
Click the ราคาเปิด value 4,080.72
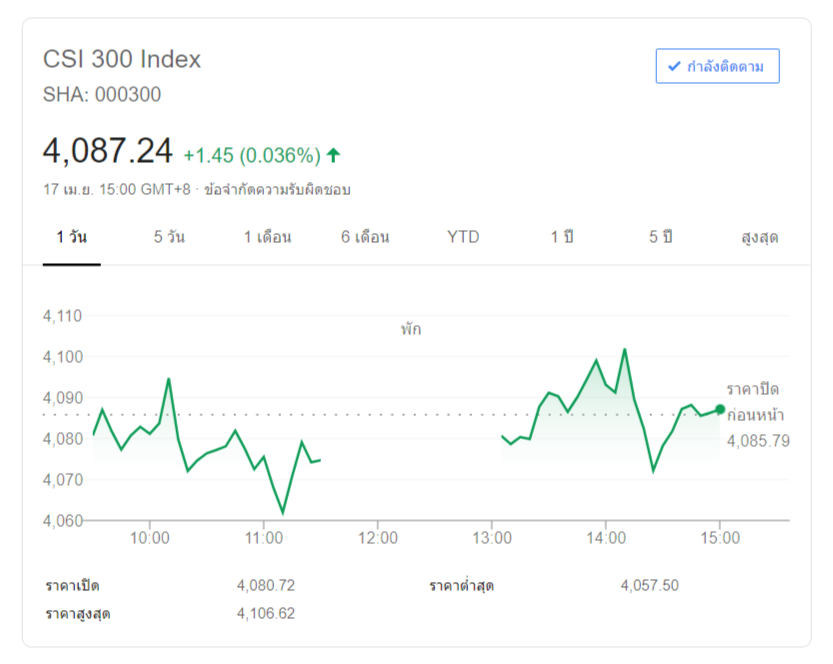(266, 585)
